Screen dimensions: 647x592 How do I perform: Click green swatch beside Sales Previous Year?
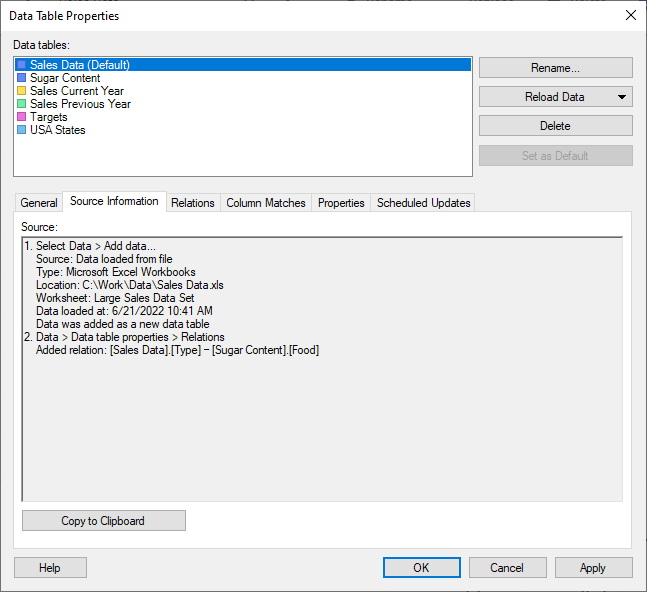coord(21,104)
